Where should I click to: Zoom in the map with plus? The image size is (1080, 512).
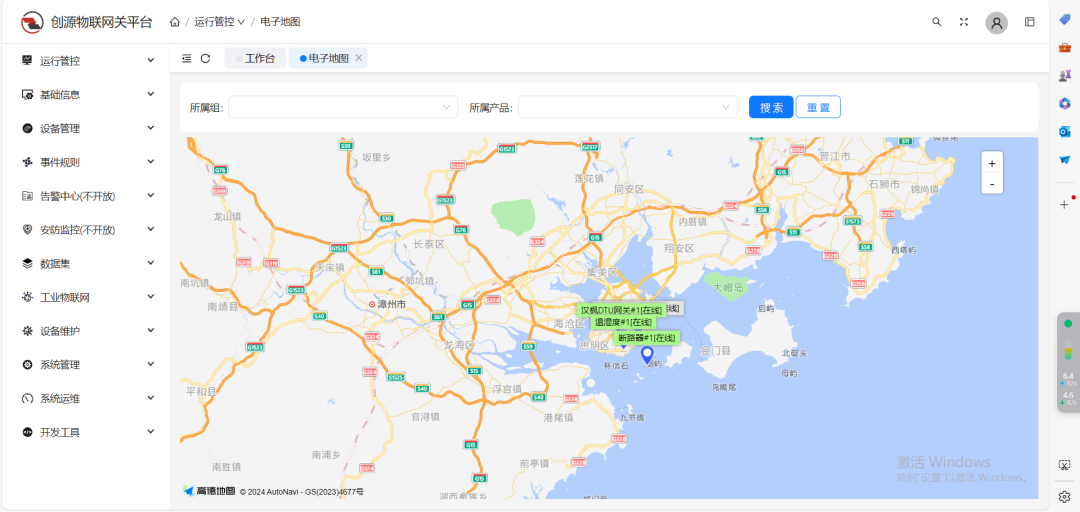click(x=992, y=163)
